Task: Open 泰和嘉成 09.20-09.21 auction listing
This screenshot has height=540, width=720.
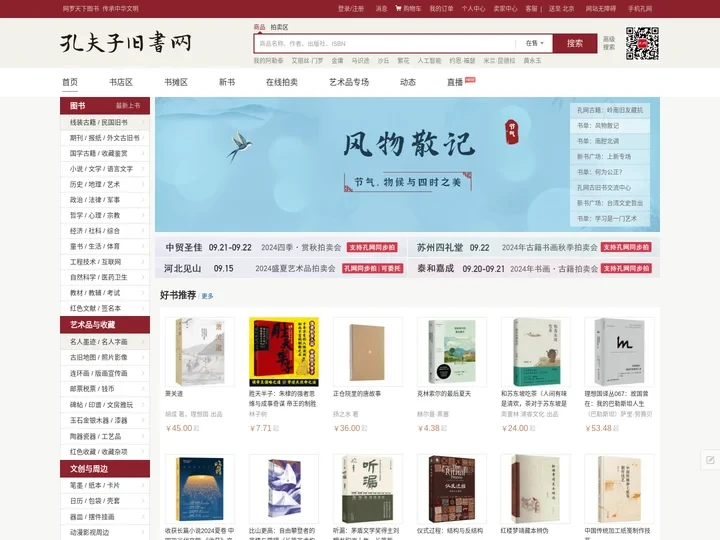Action: pos(534,269)
